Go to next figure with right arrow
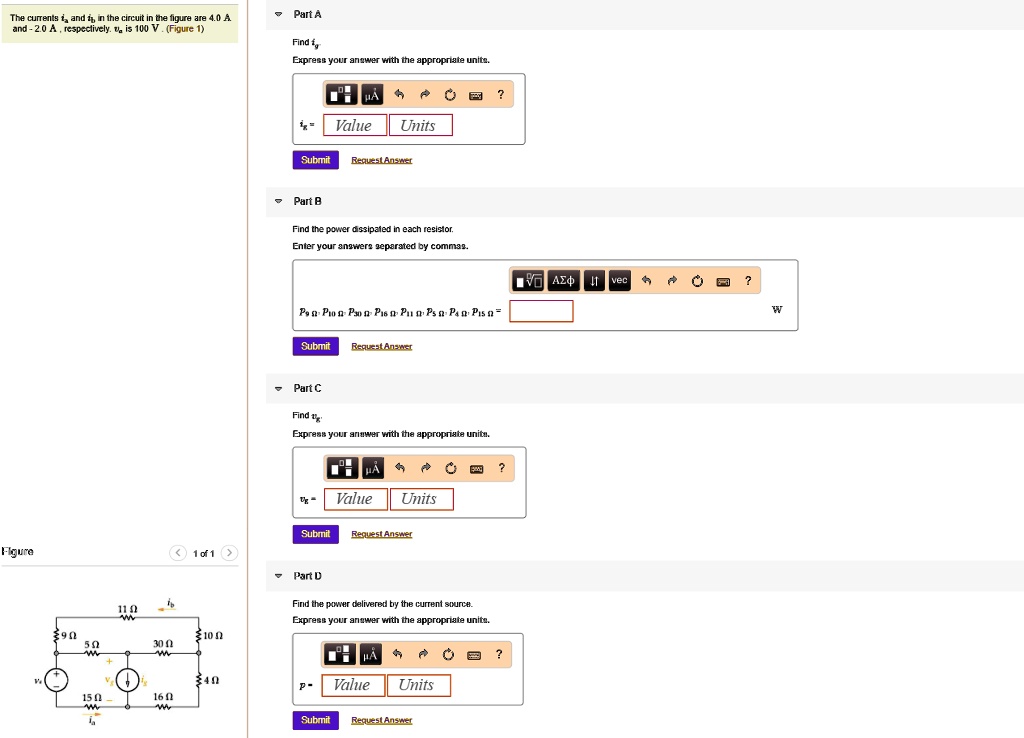This screenshot has width=1024, height=738. tap(230, 553)
